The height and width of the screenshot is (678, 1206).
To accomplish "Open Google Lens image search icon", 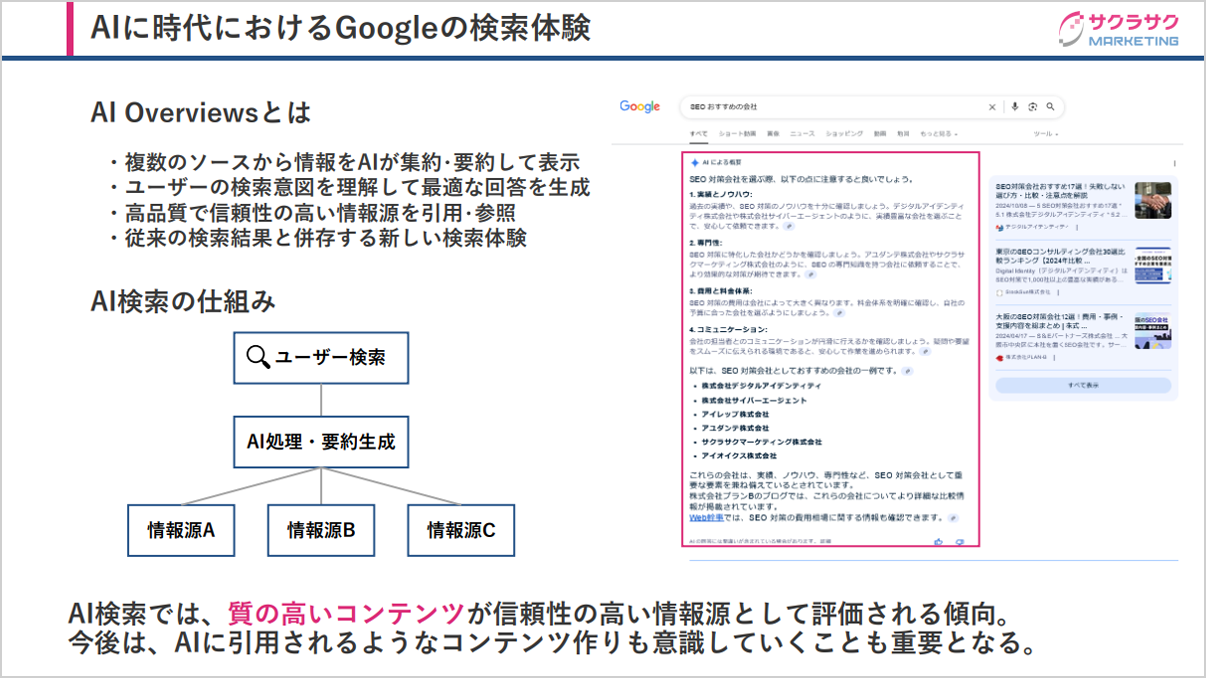I will (1033, 107).
